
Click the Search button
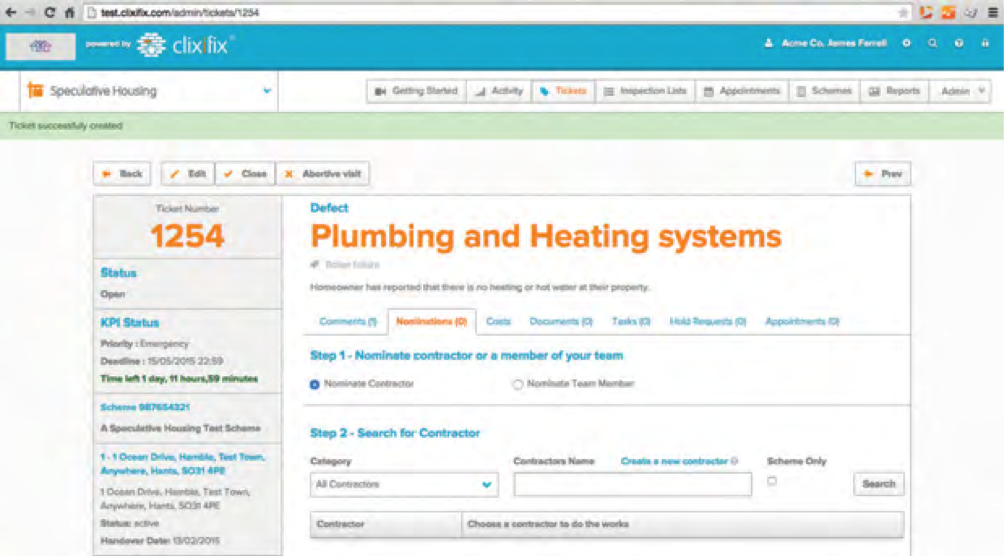pyautogui.click(x=878, y=484)
